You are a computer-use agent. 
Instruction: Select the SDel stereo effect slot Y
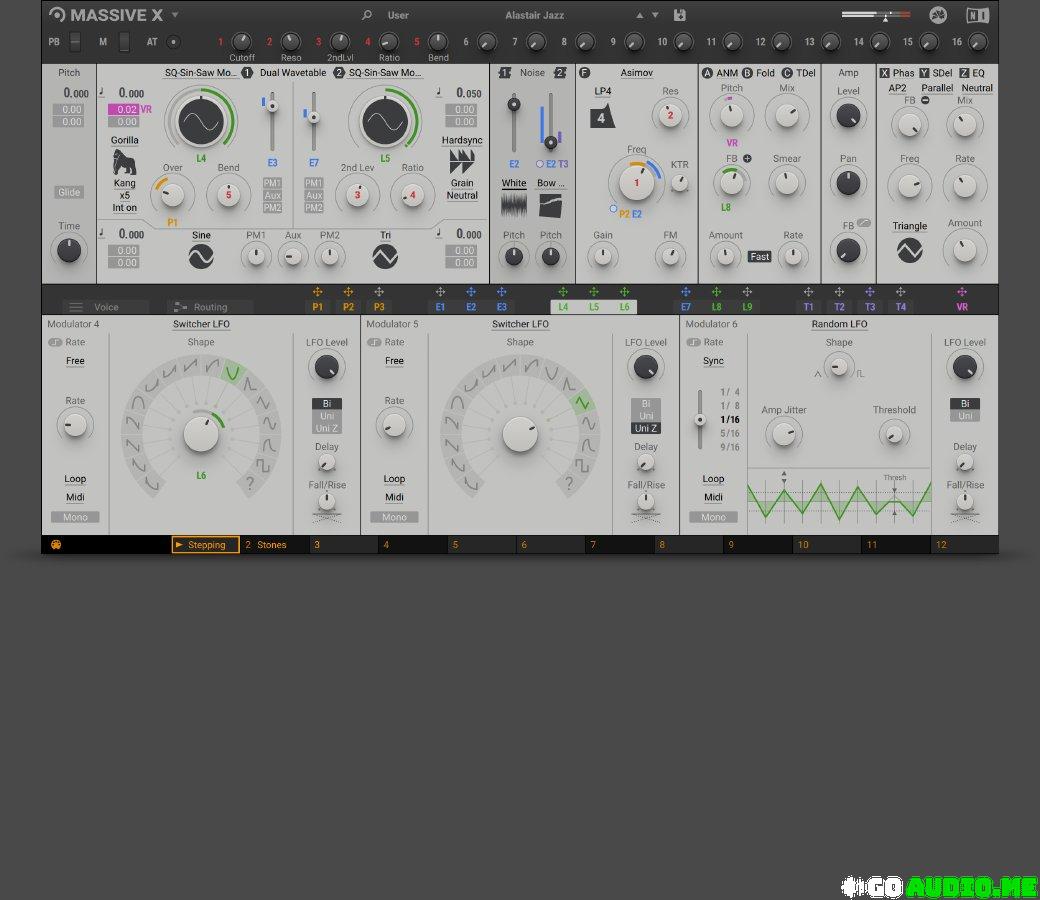(935, 73)
